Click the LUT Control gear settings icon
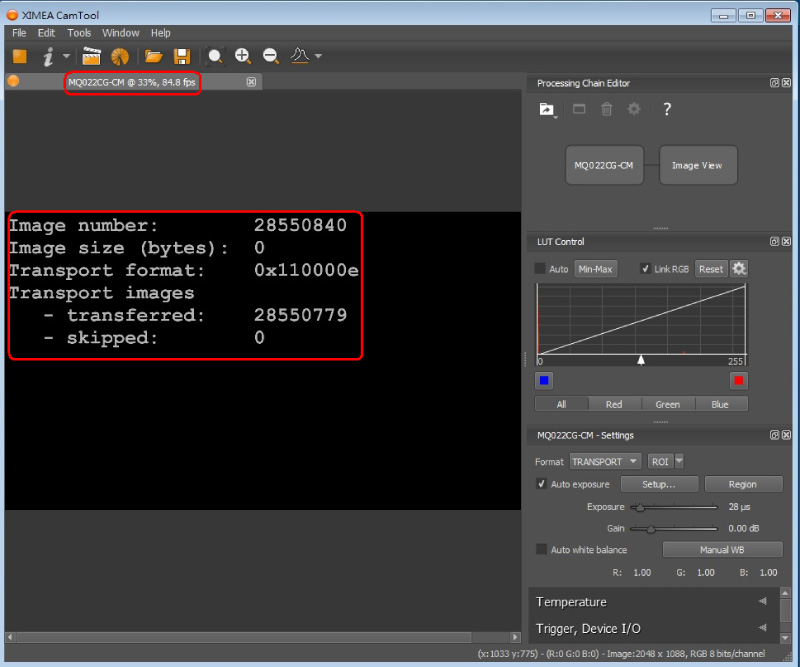 coord(739,268)
